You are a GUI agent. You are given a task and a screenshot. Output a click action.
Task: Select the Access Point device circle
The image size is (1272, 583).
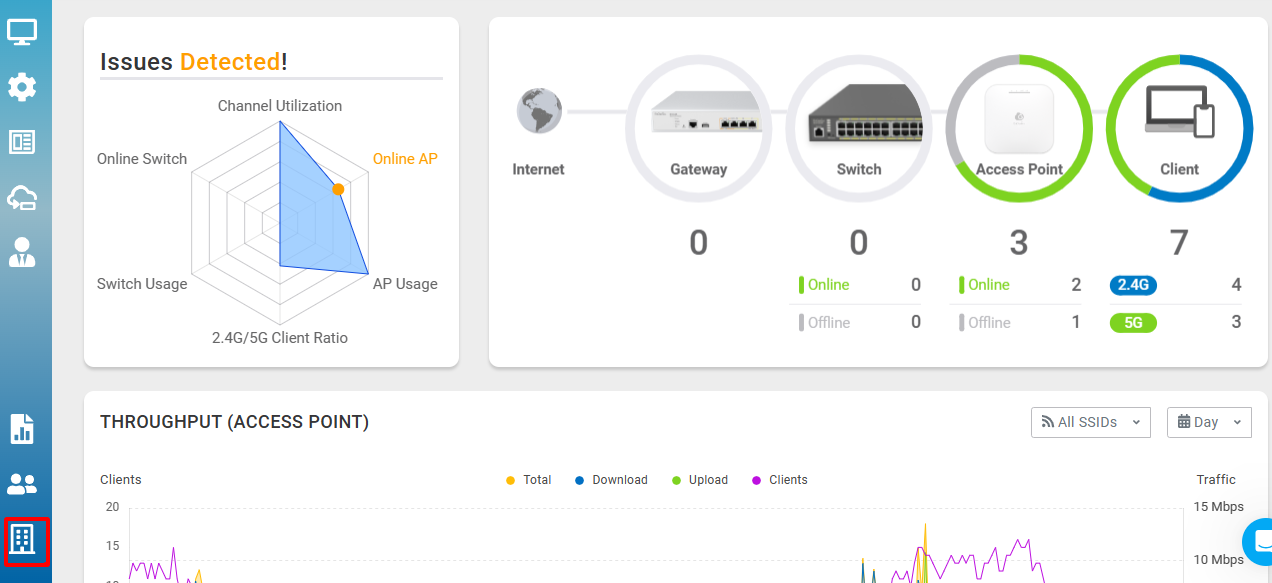pos(1019,126)
